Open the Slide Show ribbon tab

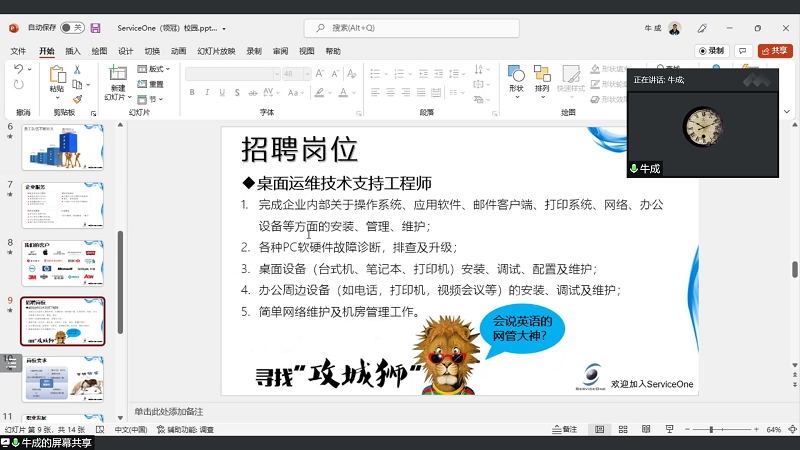pyautogui.click(x=215, y=51)
